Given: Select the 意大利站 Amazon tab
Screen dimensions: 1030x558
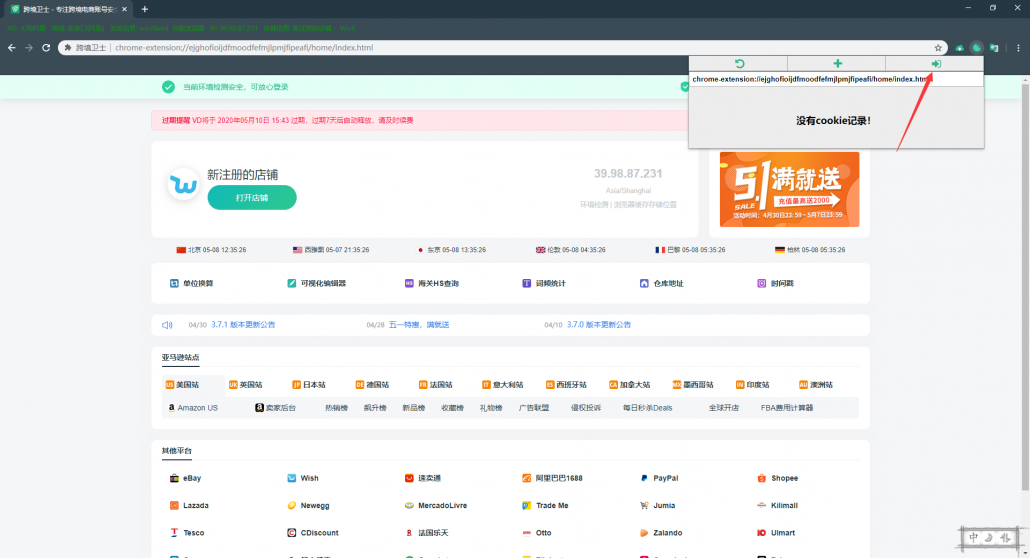Looking at the screenshot, I should click(503, 384).
